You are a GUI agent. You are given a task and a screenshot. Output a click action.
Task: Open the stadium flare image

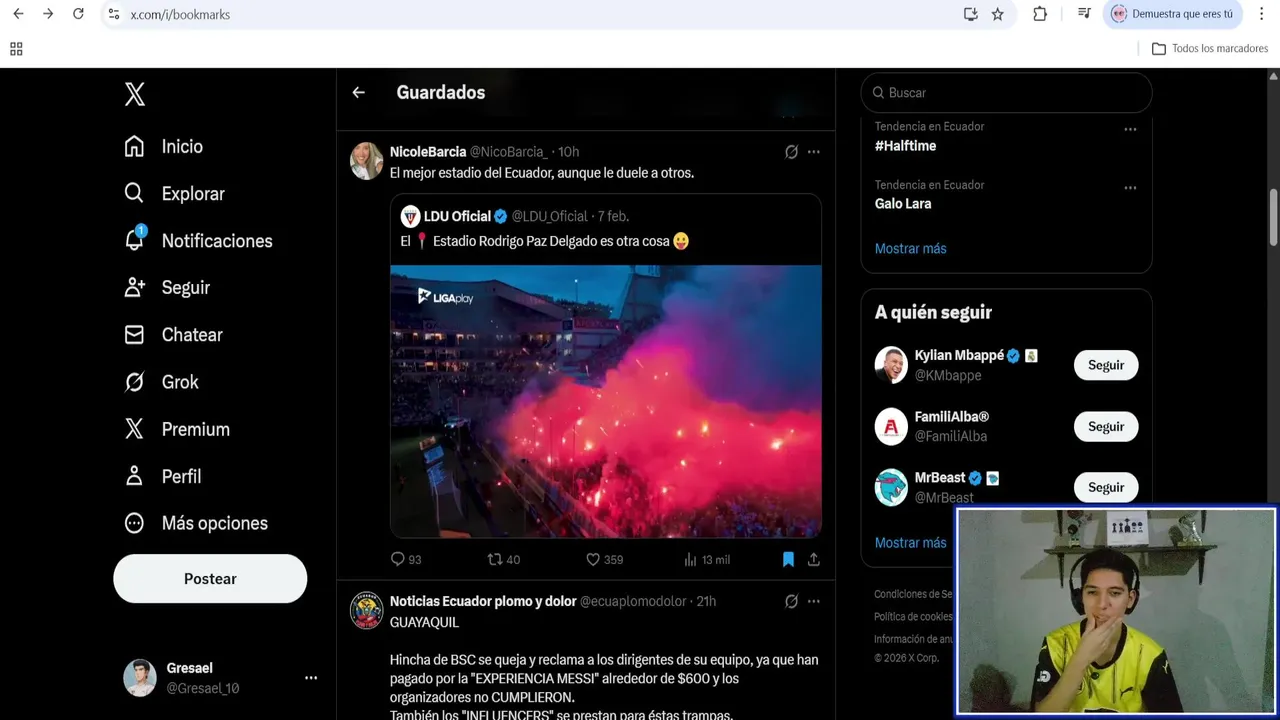coord(606,401)
